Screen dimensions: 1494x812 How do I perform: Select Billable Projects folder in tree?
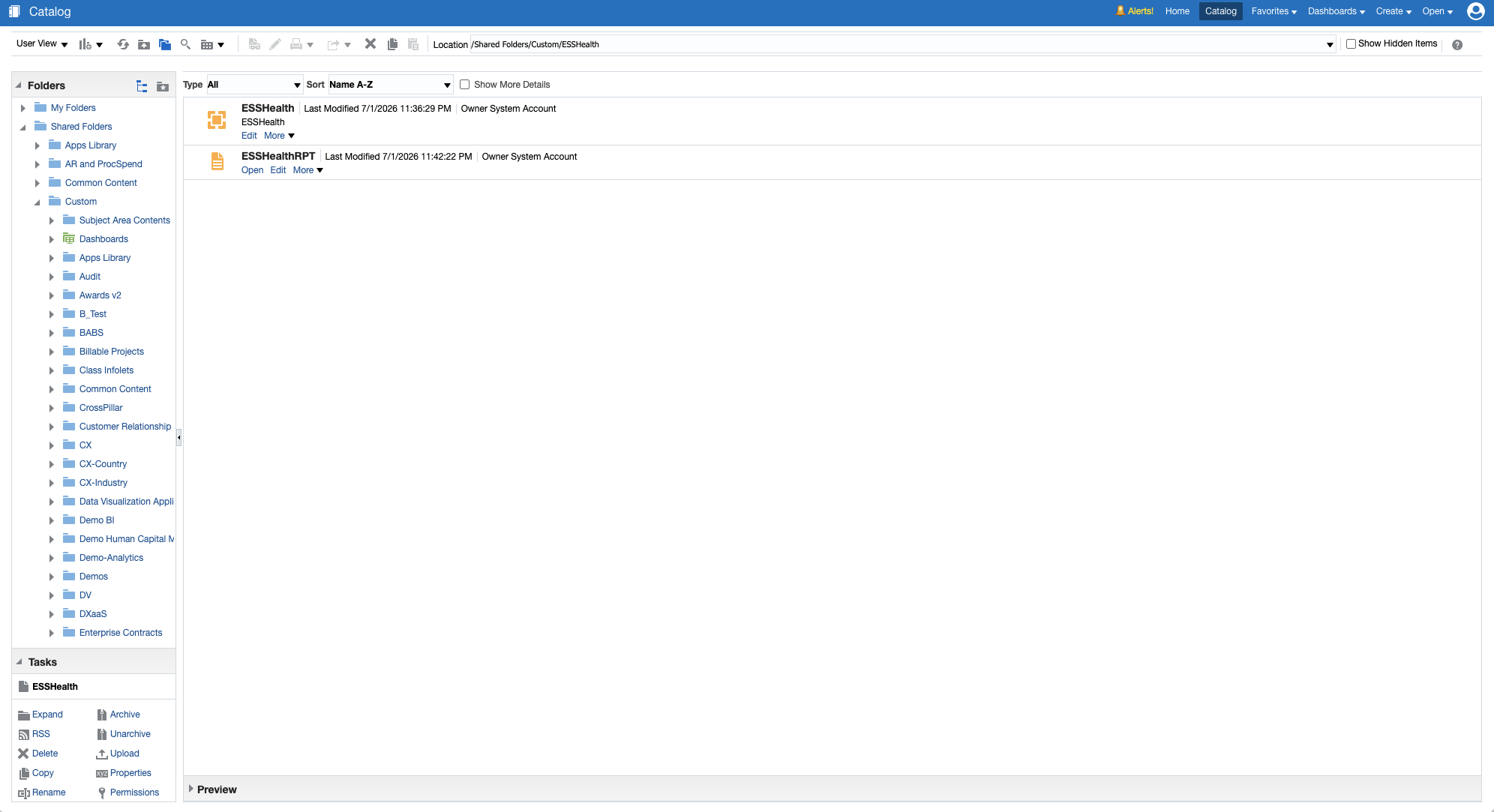click(112, 352)
